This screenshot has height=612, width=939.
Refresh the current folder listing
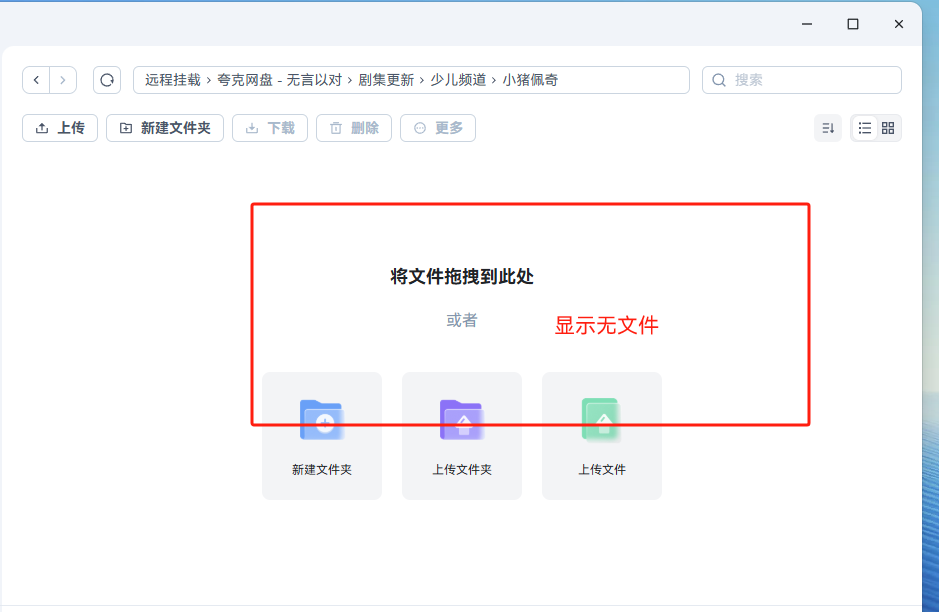[x=107, y=80]
